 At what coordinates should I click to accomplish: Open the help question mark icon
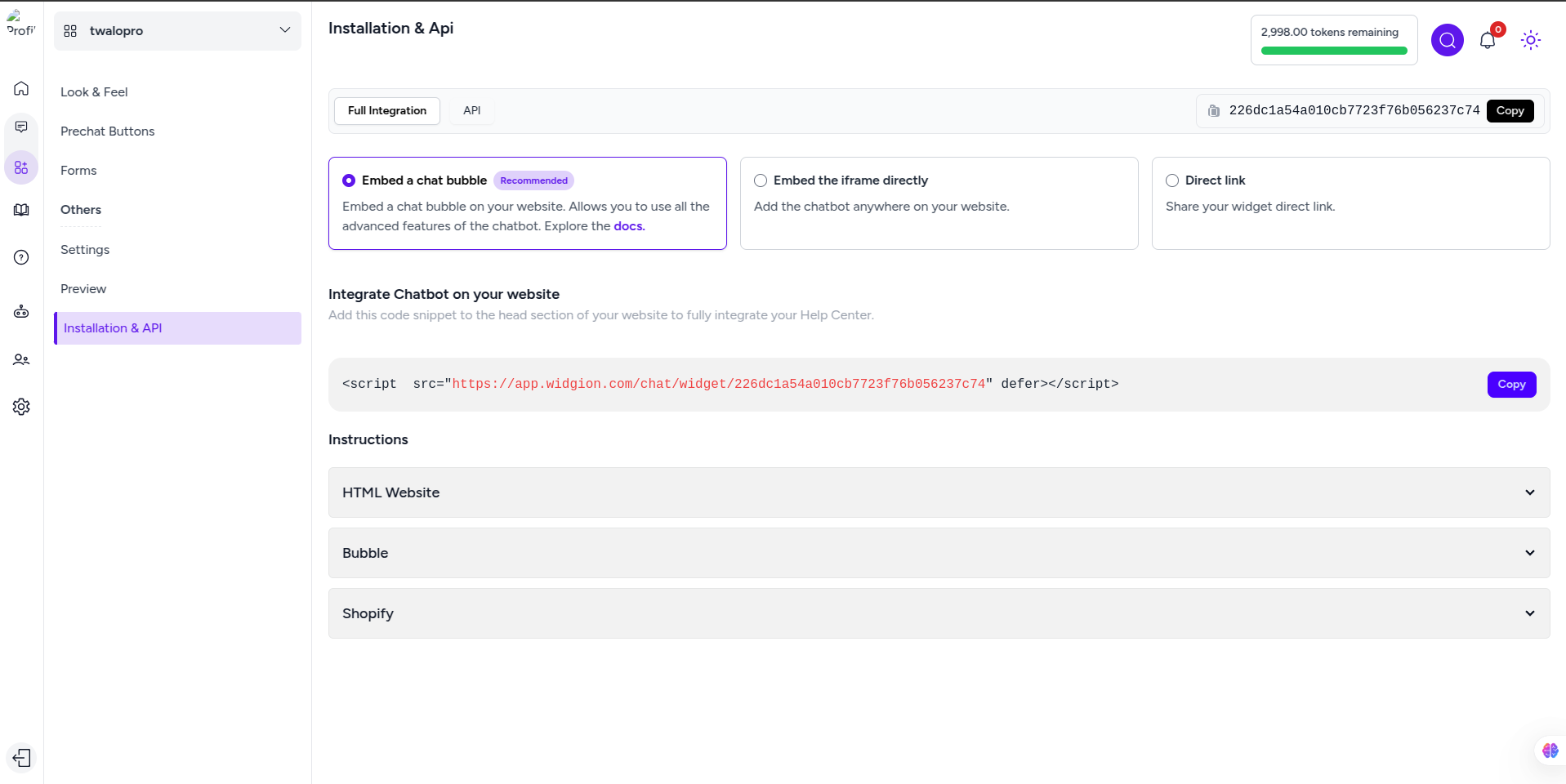pos(21,257)
